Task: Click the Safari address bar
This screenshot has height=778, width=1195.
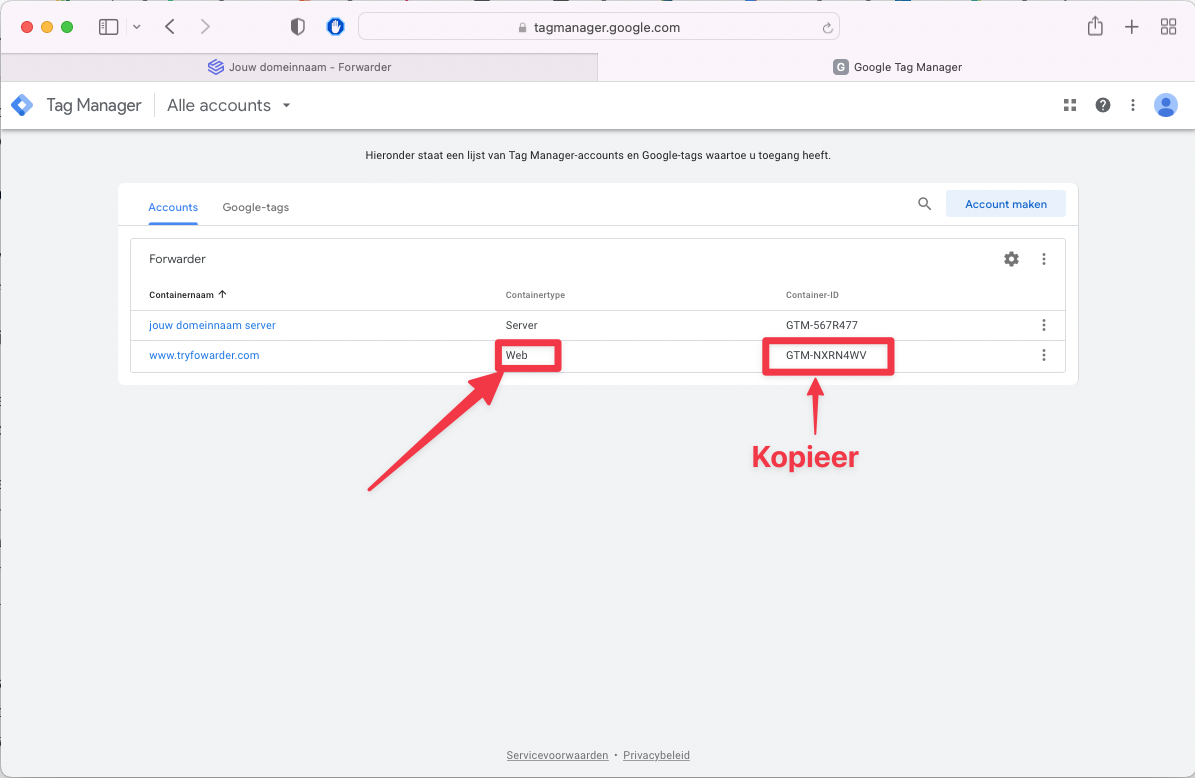Action: pyautogui.click(x=598, y=27)
